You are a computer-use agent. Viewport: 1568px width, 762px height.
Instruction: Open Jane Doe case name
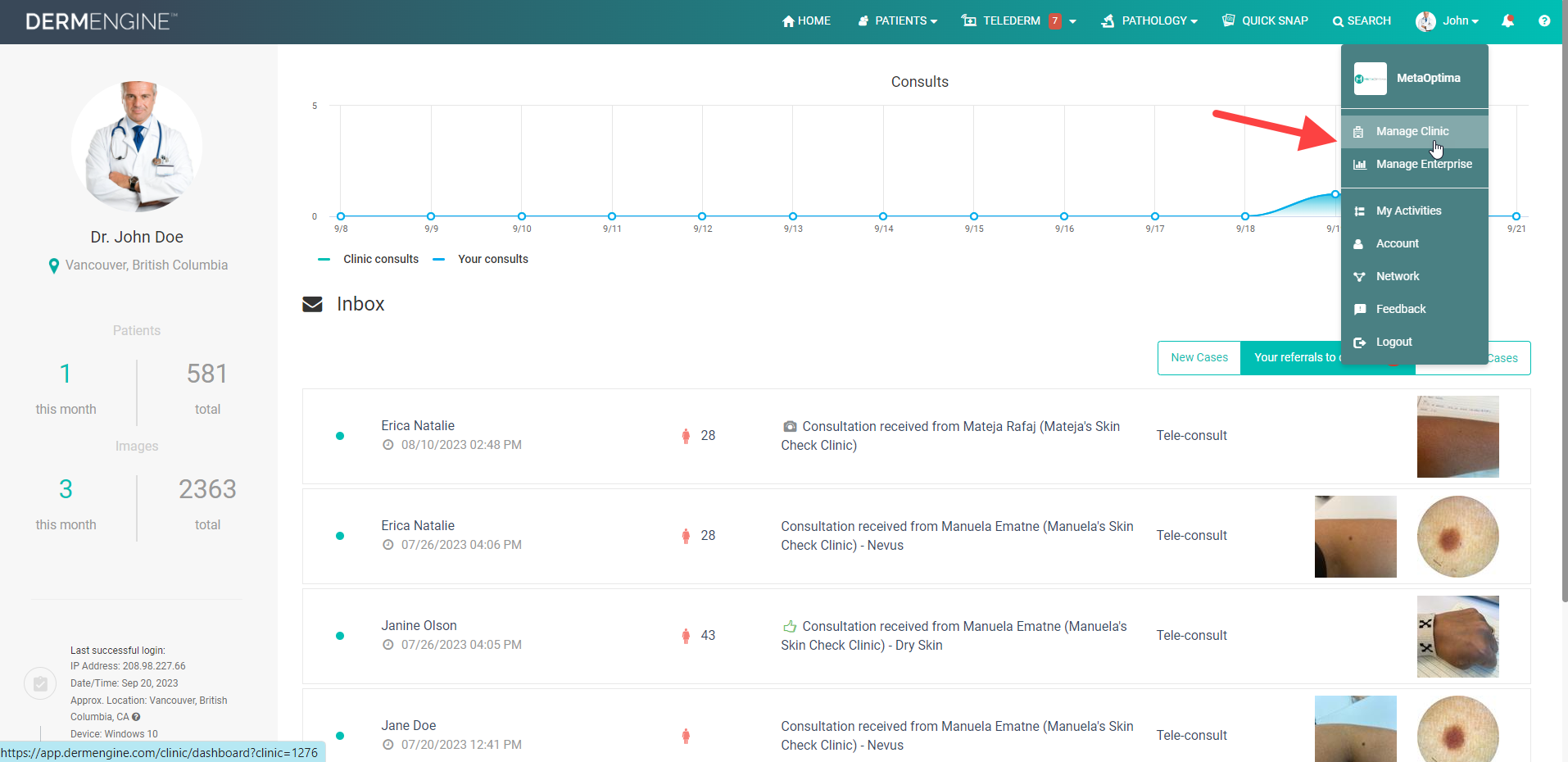(409, 726)
